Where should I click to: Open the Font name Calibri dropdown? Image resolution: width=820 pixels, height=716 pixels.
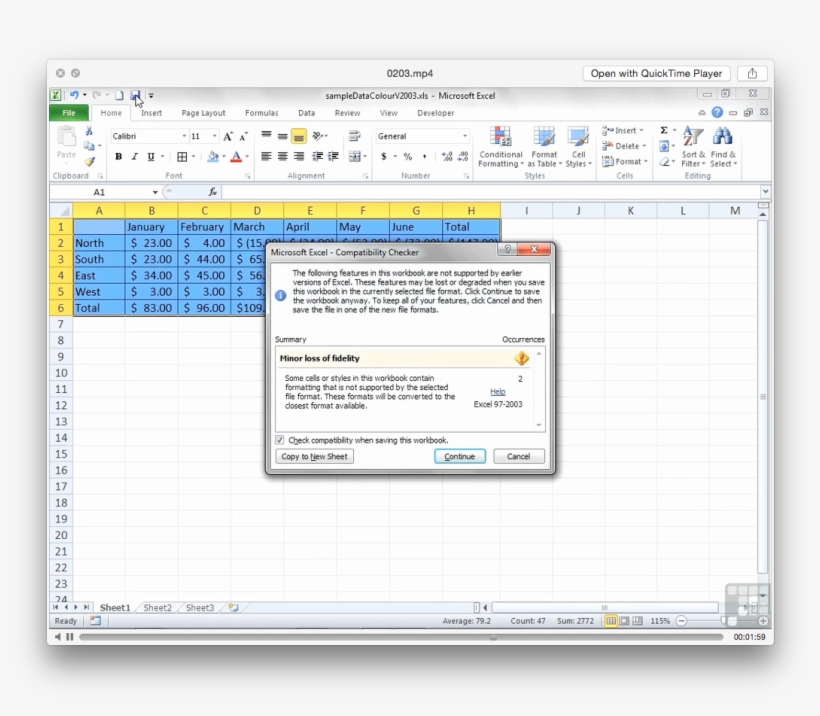(184, 136)
